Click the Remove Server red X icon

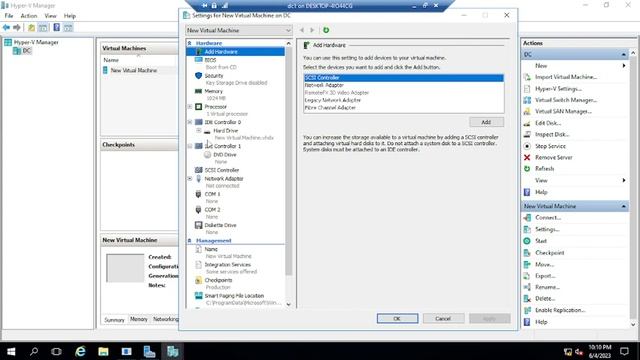coord(527,157)
